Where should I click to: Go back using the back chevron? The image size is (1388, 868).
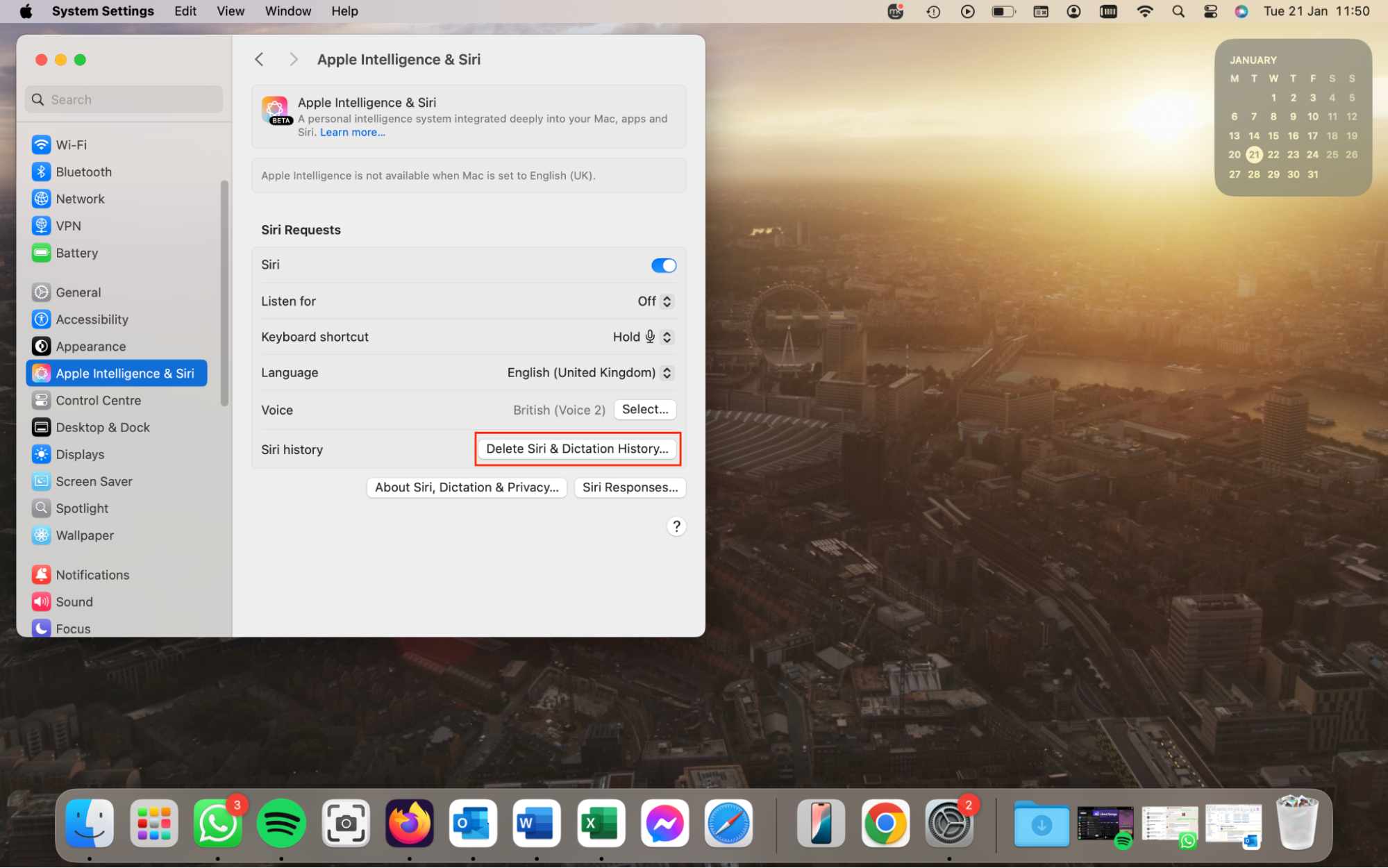[259, 60]
